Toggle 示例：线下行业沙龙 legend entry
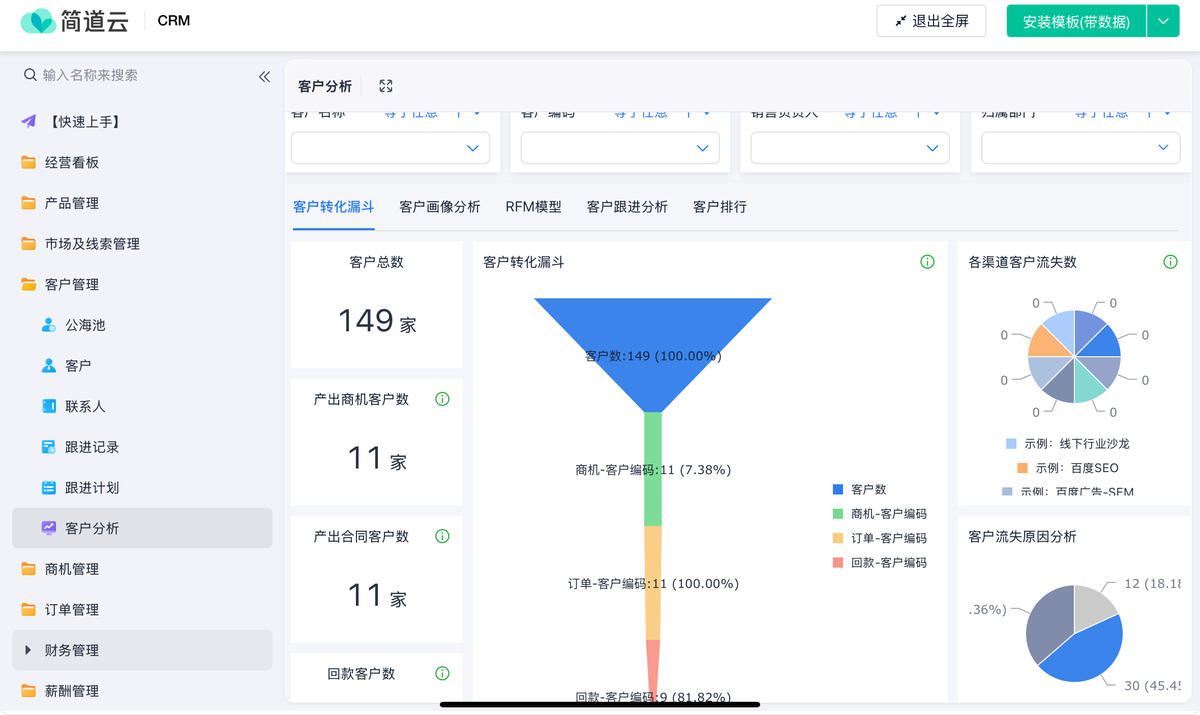The width and height of the screenshot is (1200, 715). pyautogui.click(x=1068, y=443)
